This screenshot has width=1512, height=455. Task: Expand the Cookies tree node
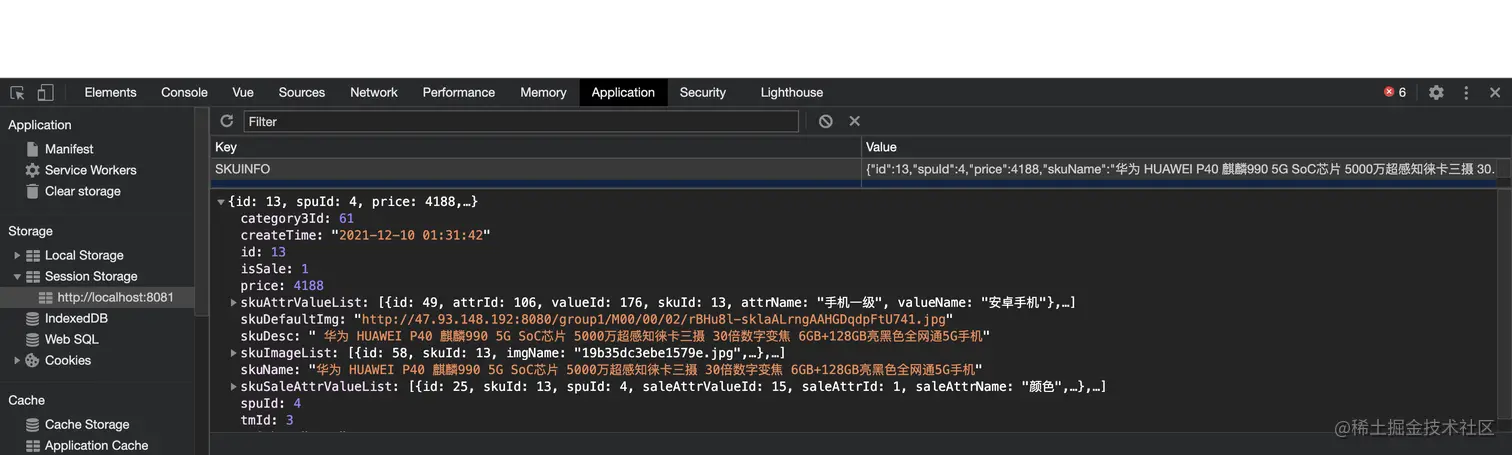coord(17,360)
